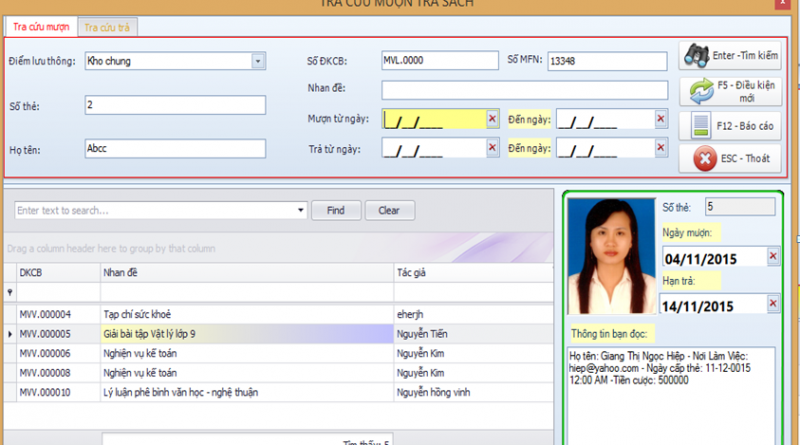Clear the Trả từ ngày date
Image resolution: width=800 pixels, height=445 pixels.
point(492,148)
